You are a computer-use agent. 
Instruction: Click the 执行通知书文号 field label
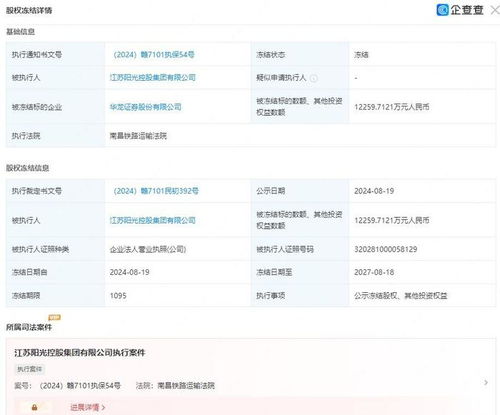click(37, 55)
